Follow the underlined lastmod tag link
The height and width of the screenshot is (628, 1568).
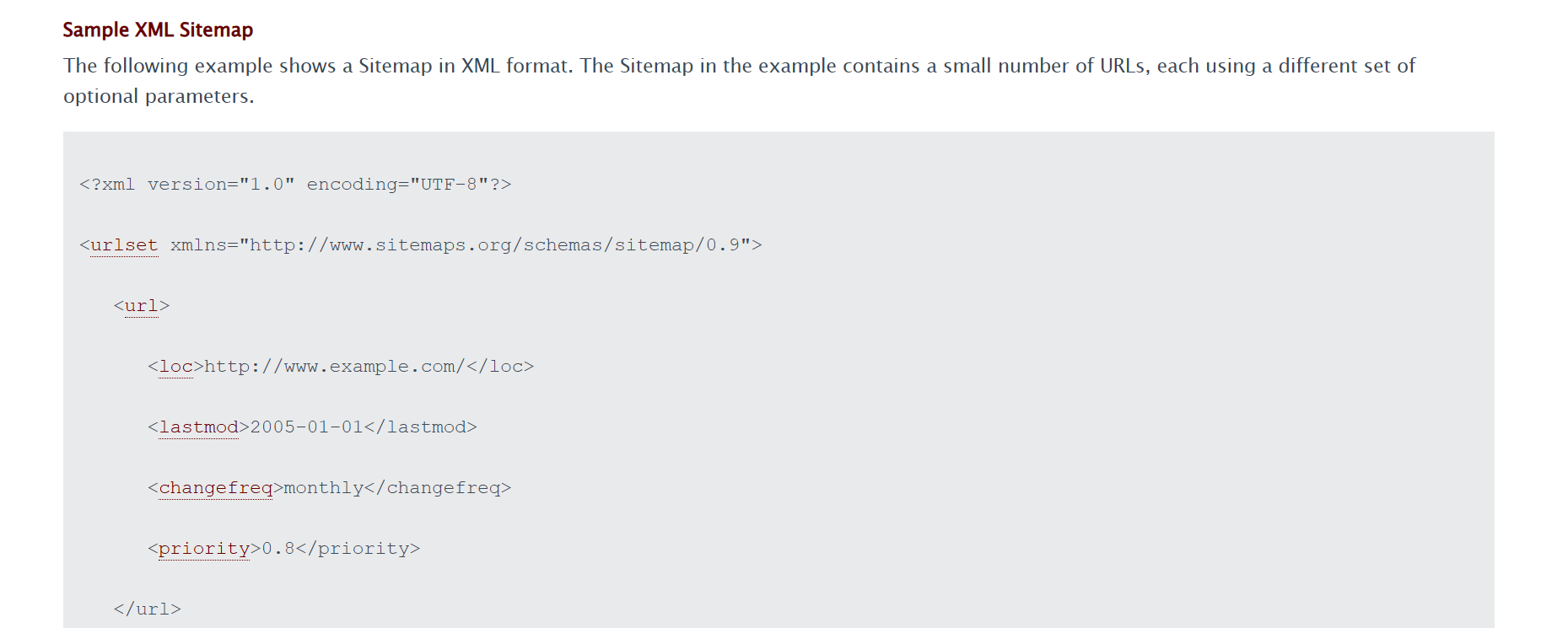[198, 427]
